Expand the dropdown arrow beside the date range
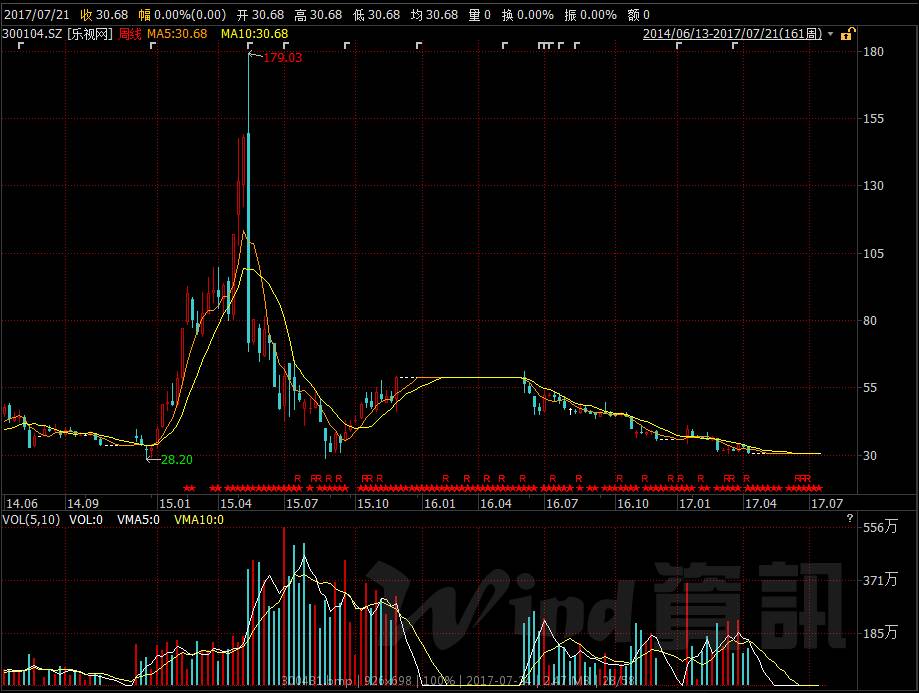Screen dimensions: 919x693 click(x=830, y=34)
